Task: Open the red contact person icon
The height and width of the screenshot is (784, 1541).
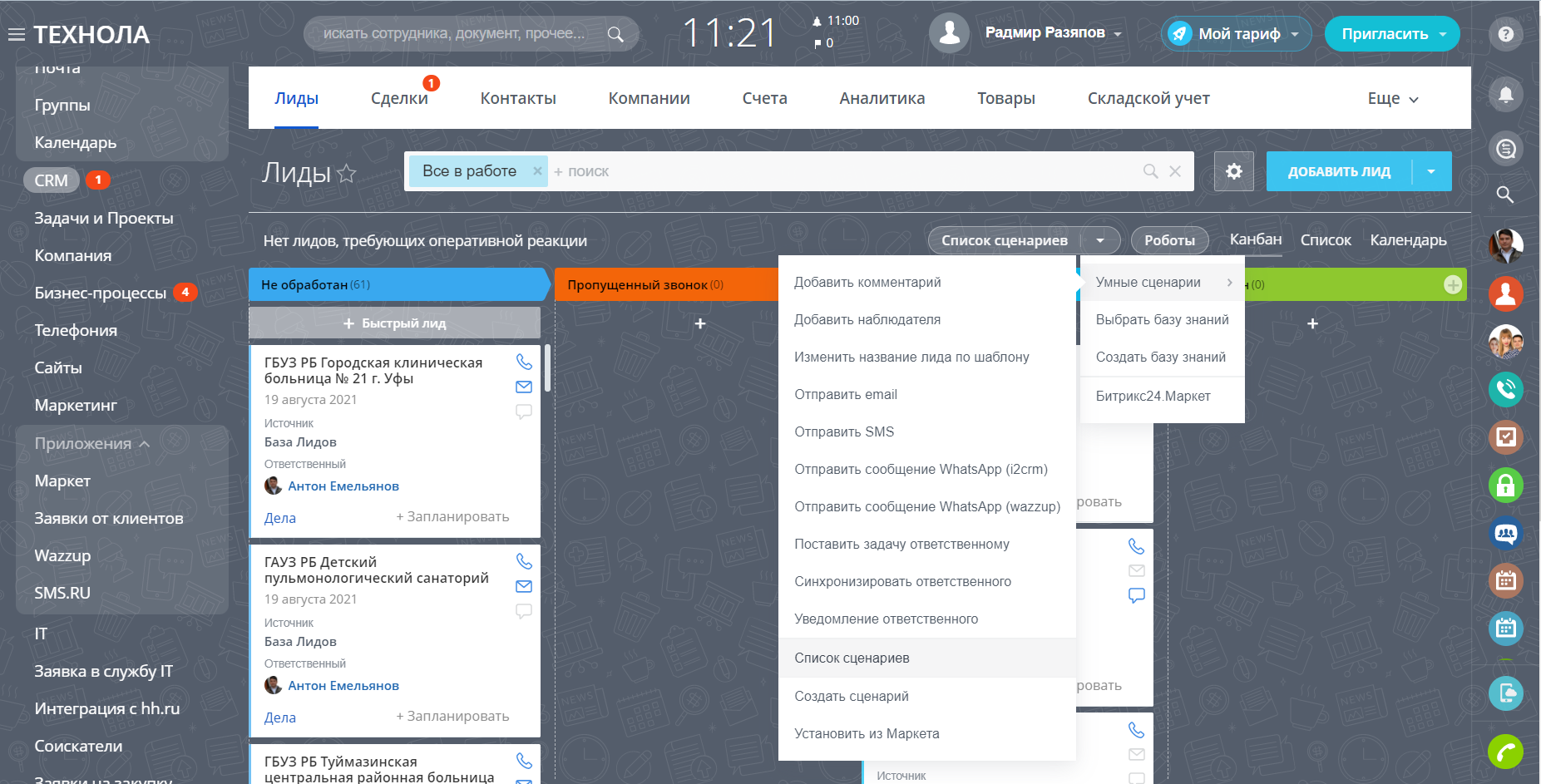Action: (x=1506, y=293)
